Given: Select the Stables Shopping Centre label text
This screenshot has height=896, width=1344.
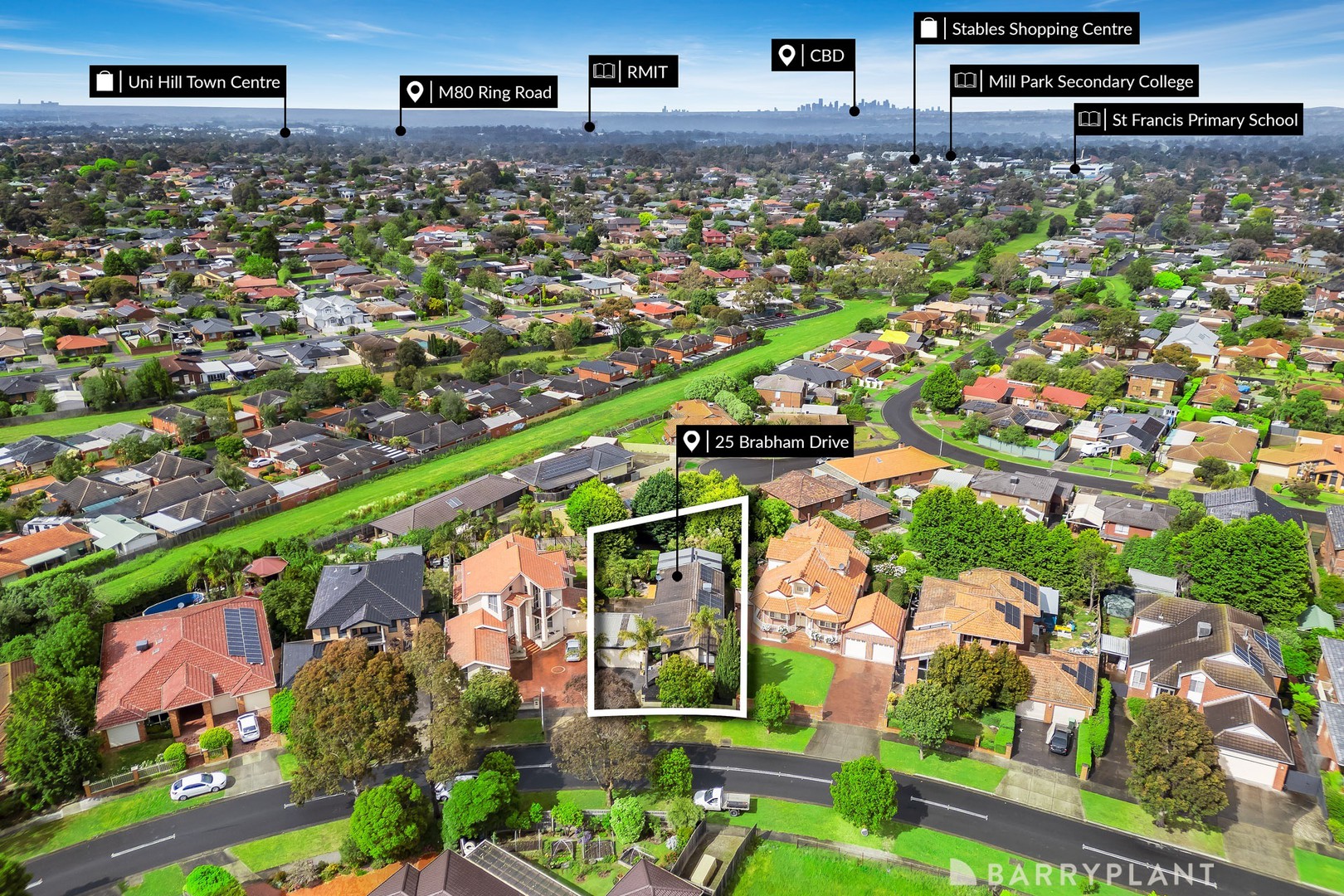Looking at the screenshot, I should click(1042, 29).
